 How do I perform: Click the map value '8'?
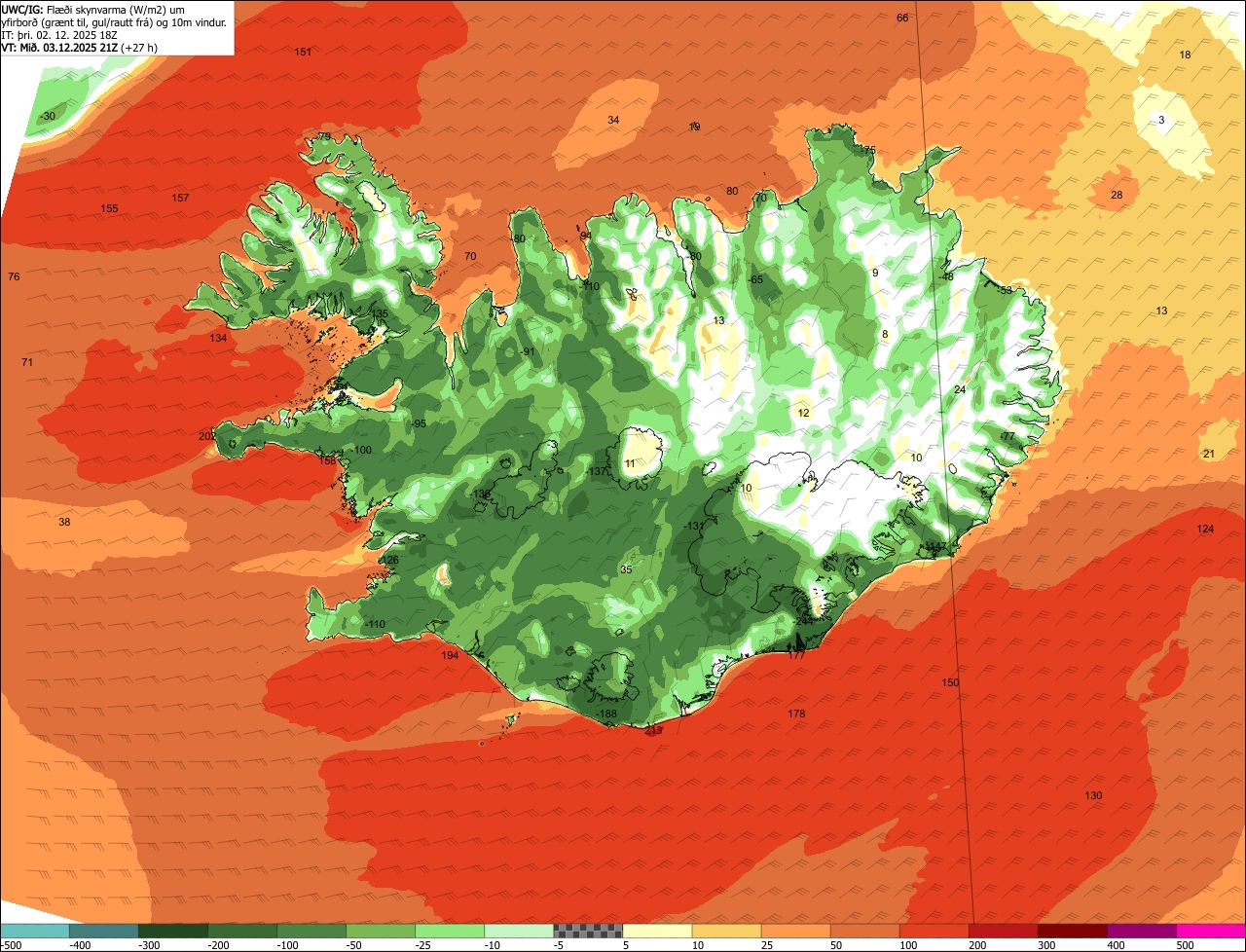pyautogui.click(x=885, y=334)
